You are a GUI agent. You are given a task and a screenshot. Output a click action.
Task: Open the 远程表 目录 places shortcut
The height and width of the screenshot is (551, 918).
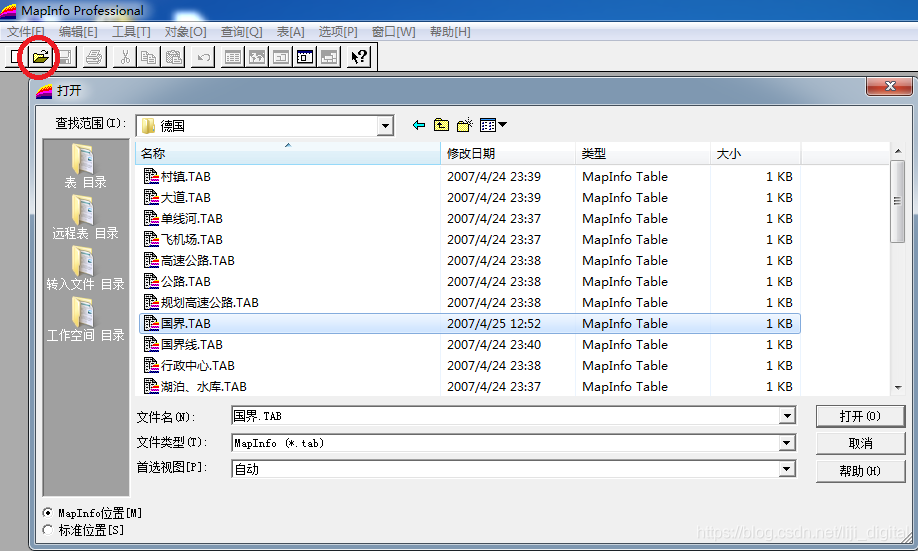coord(85,218)
